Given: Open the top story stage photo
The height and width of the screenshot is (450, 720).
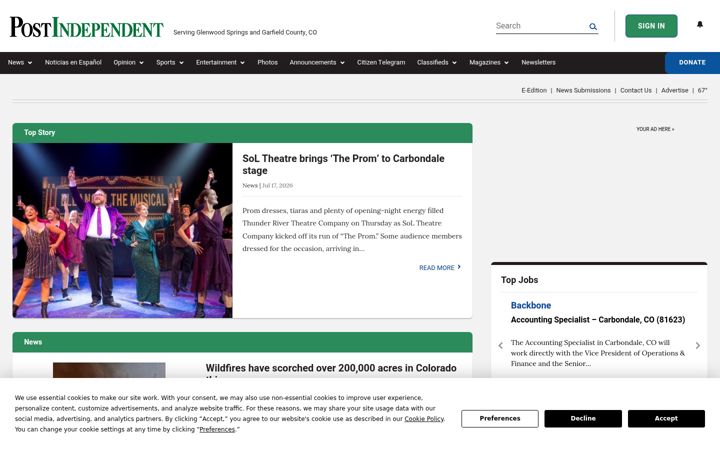Looking at the screenshot, I should point(123,231).
